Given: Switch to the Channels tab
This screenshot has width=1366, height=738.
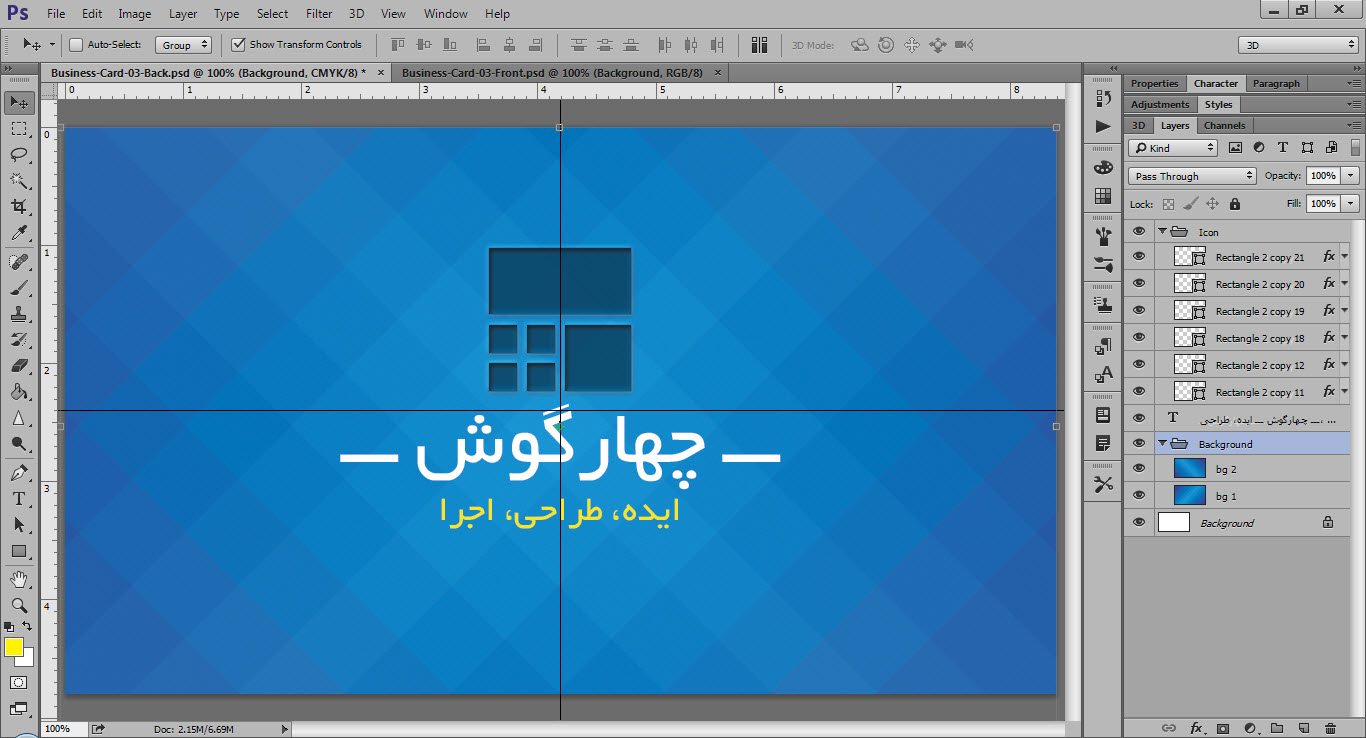Looking at the screenshot, I should pos(1224,125).
